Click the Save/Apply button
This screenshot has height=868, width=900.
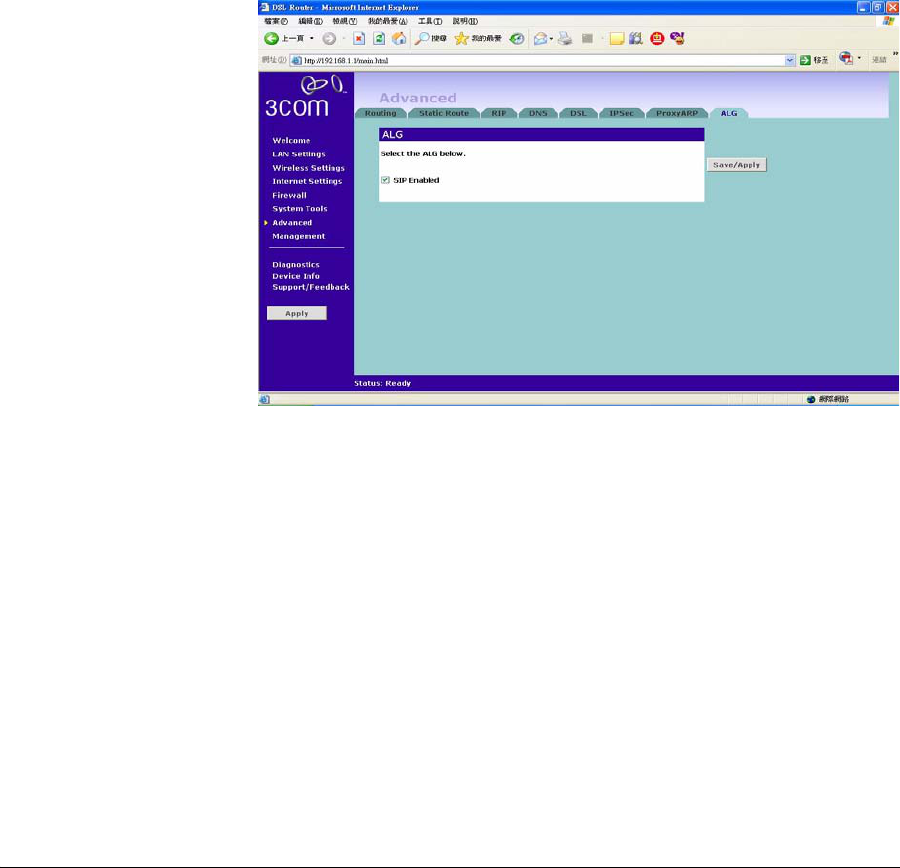point(736,165)
